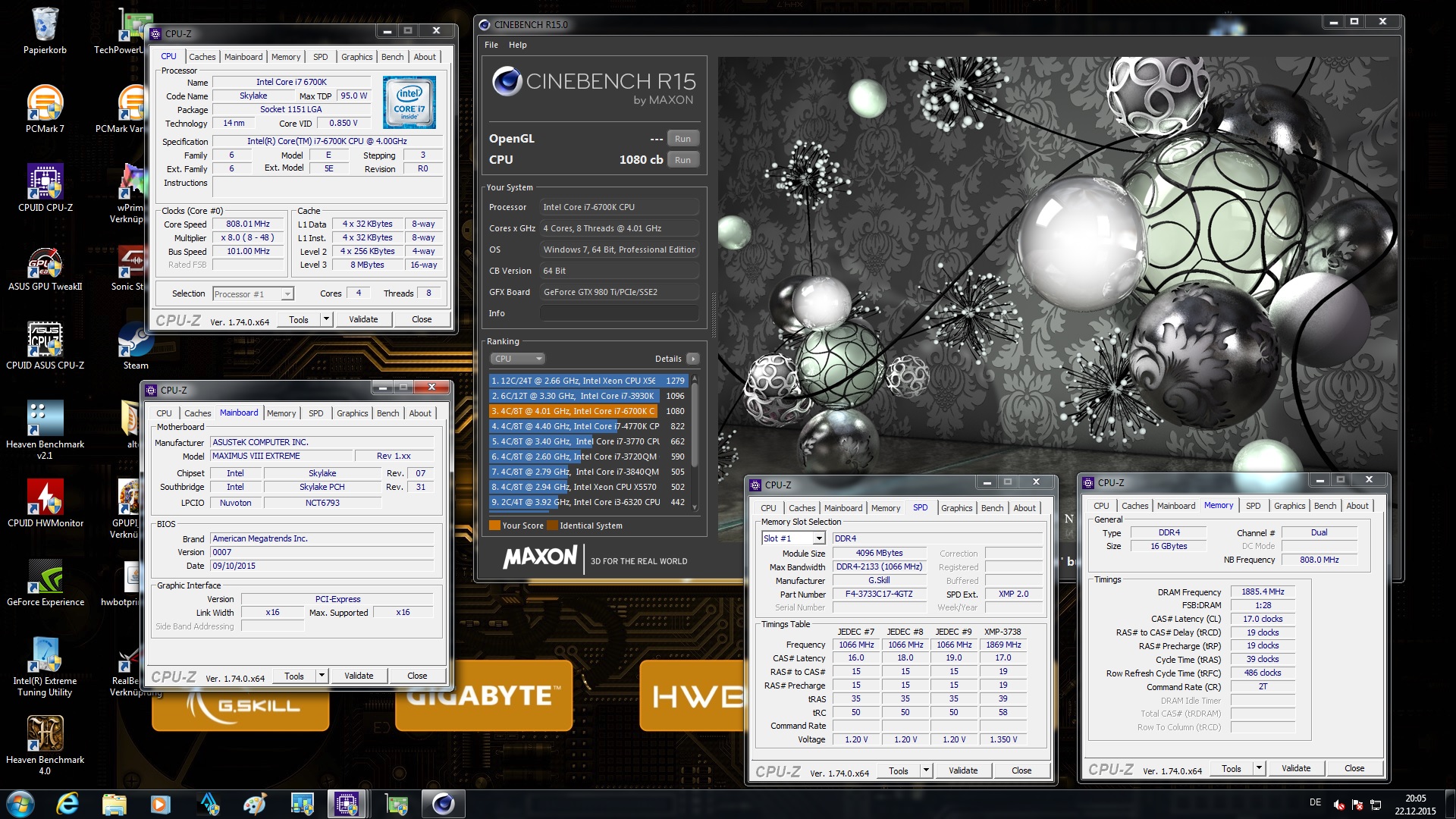Click the GFX Board GeForce GTX 980 Ti field
Viewport: 1456px width, 819px height.
pyautogui.click(x=620, y=292)
